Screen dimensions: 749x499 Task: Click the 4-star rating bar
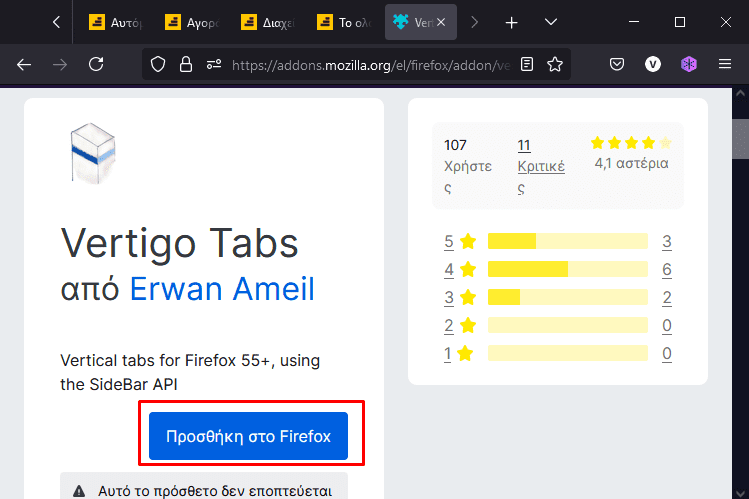(567, 269)
